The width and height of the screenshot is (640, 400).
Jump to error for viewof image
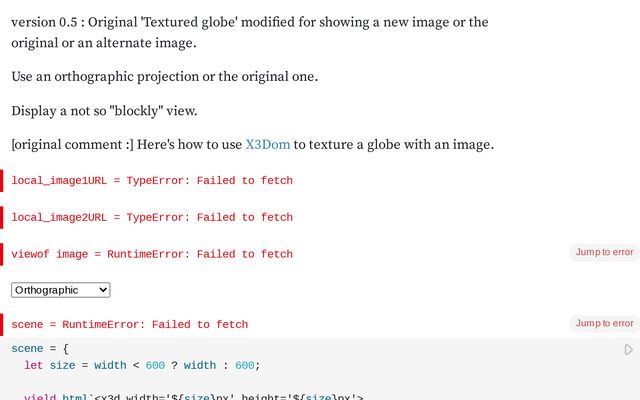point(604,252)
